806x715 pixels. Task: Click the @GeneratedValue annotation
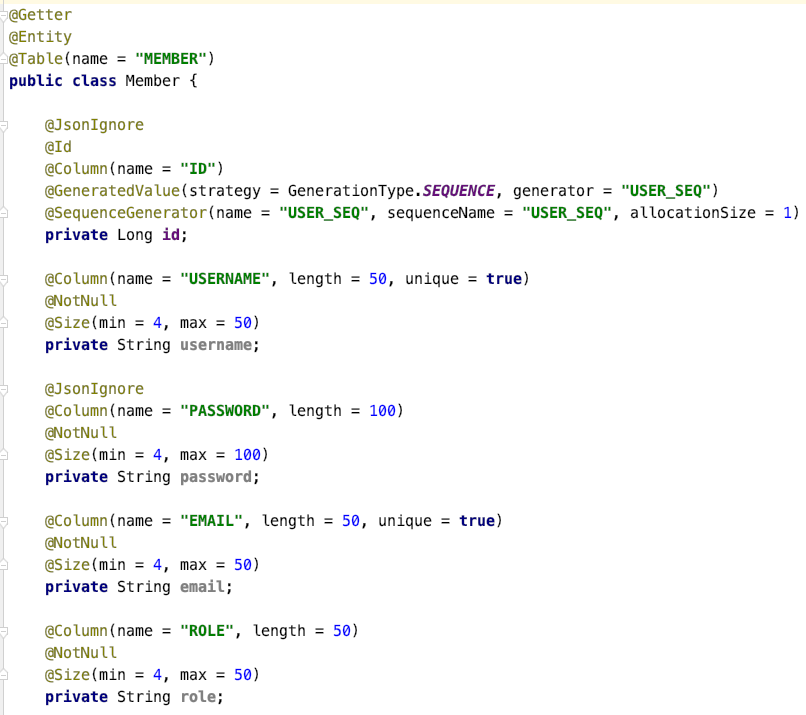[x=112, y=191]
